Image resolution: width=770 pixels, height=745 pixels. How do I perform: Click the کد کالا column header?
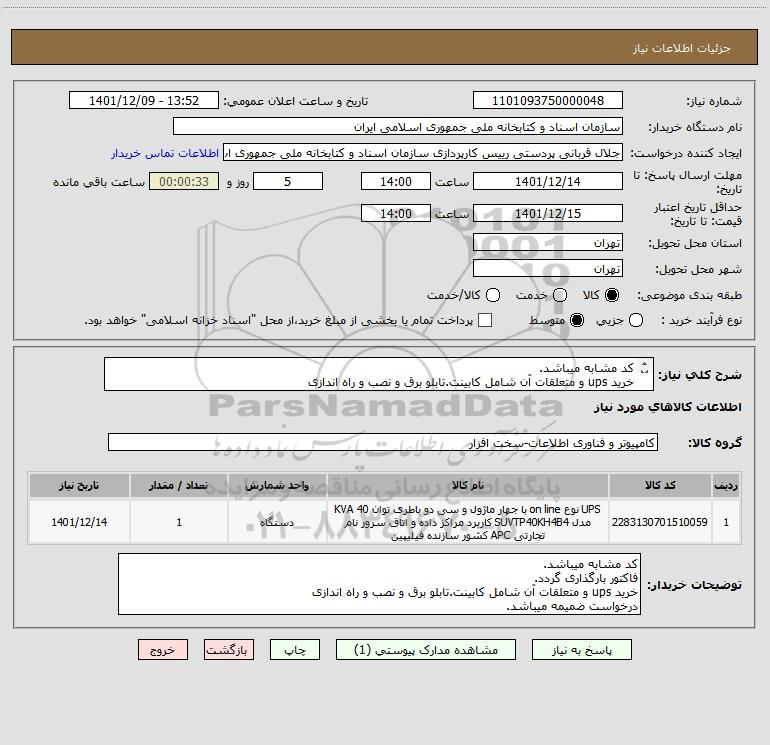point(660,486)
